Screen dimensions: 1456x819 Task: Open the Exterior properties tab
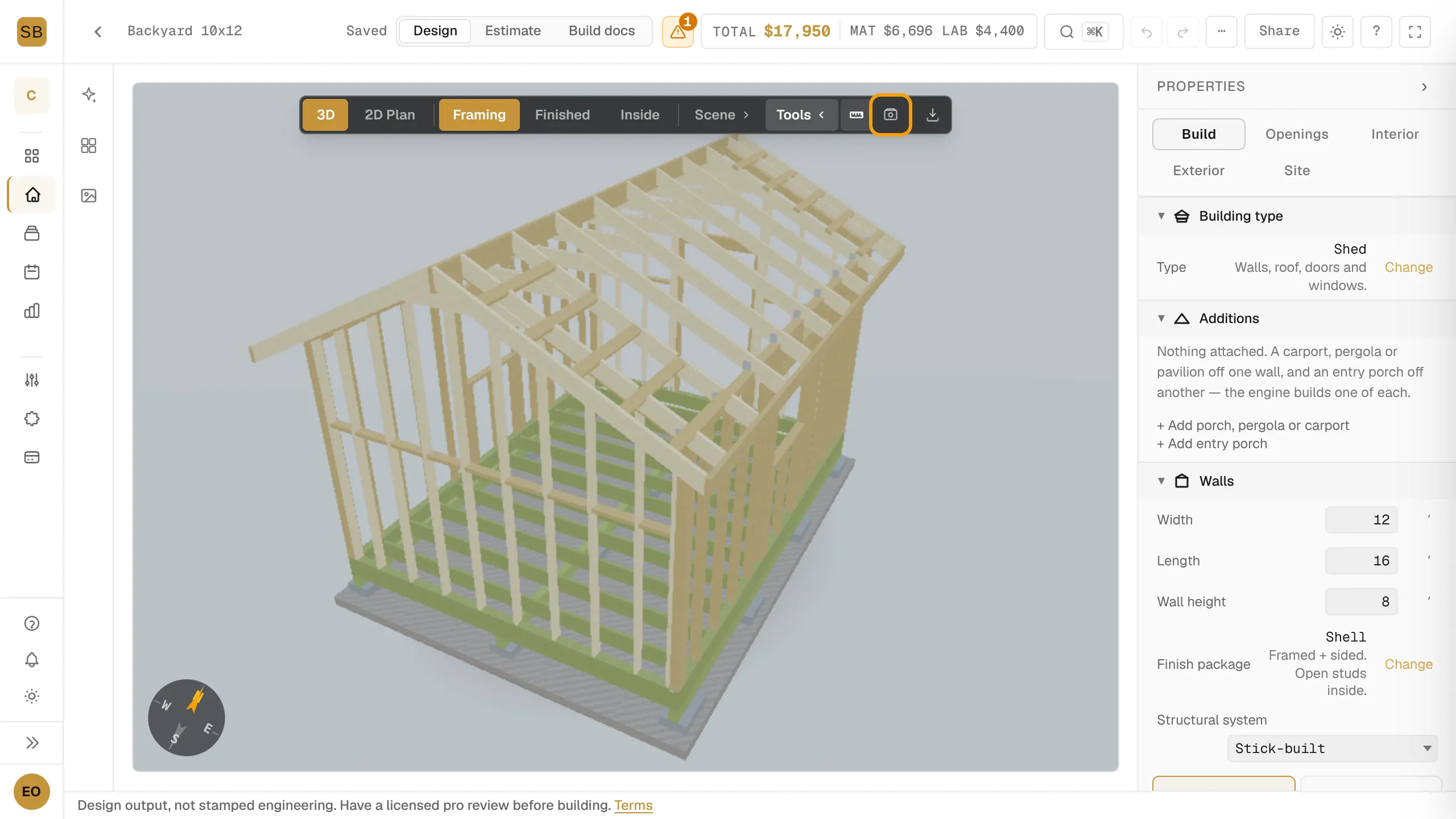pos(1198,171)
